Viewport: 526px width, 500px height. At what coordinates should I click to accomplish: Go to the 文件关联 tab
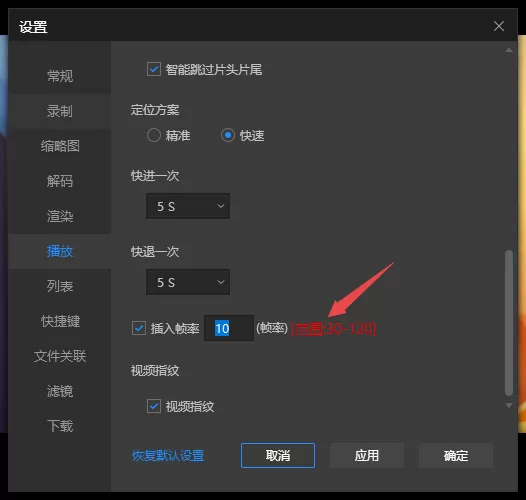[x=60, y=356]
